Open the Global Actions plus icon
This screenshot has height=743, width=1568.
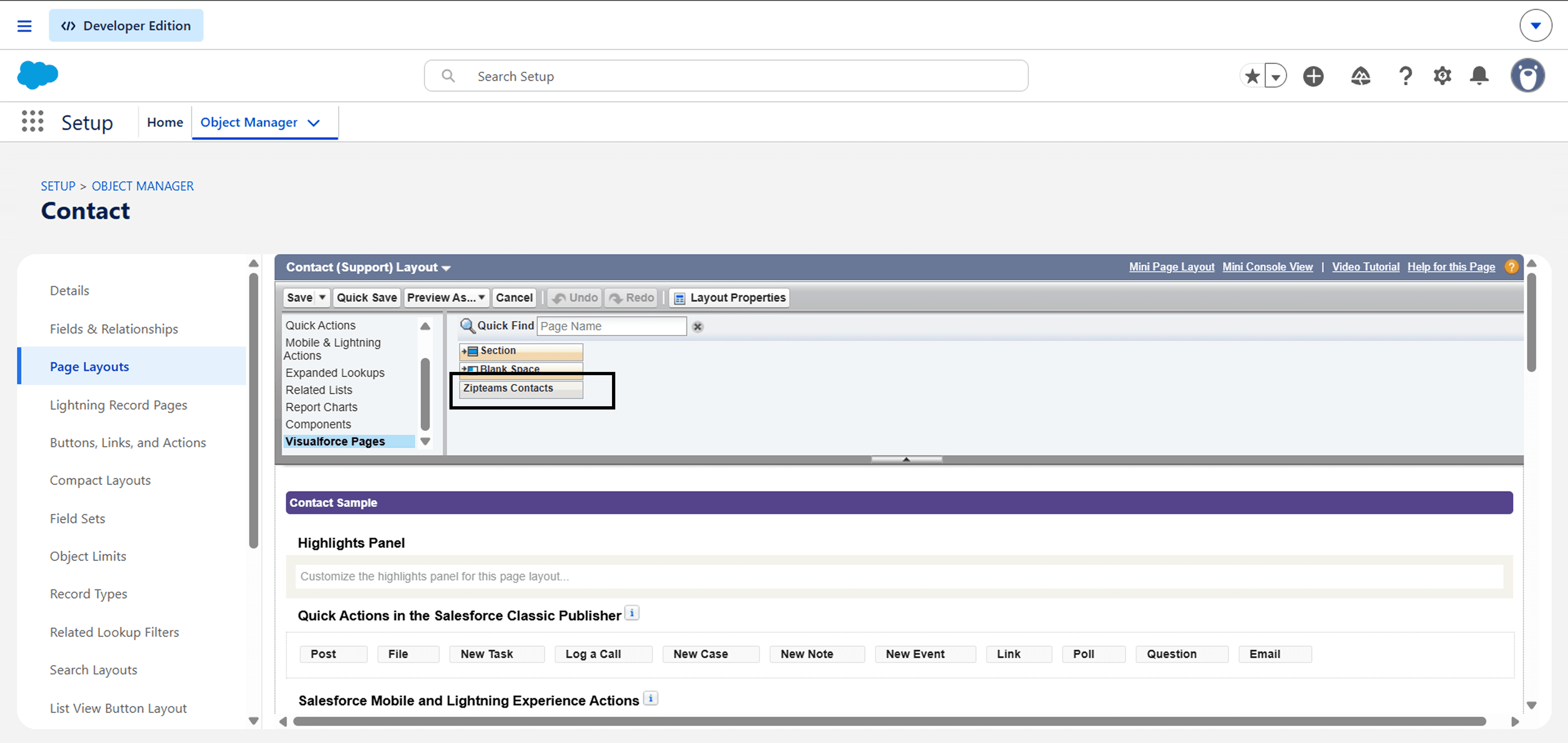(x=1313, y=76)
